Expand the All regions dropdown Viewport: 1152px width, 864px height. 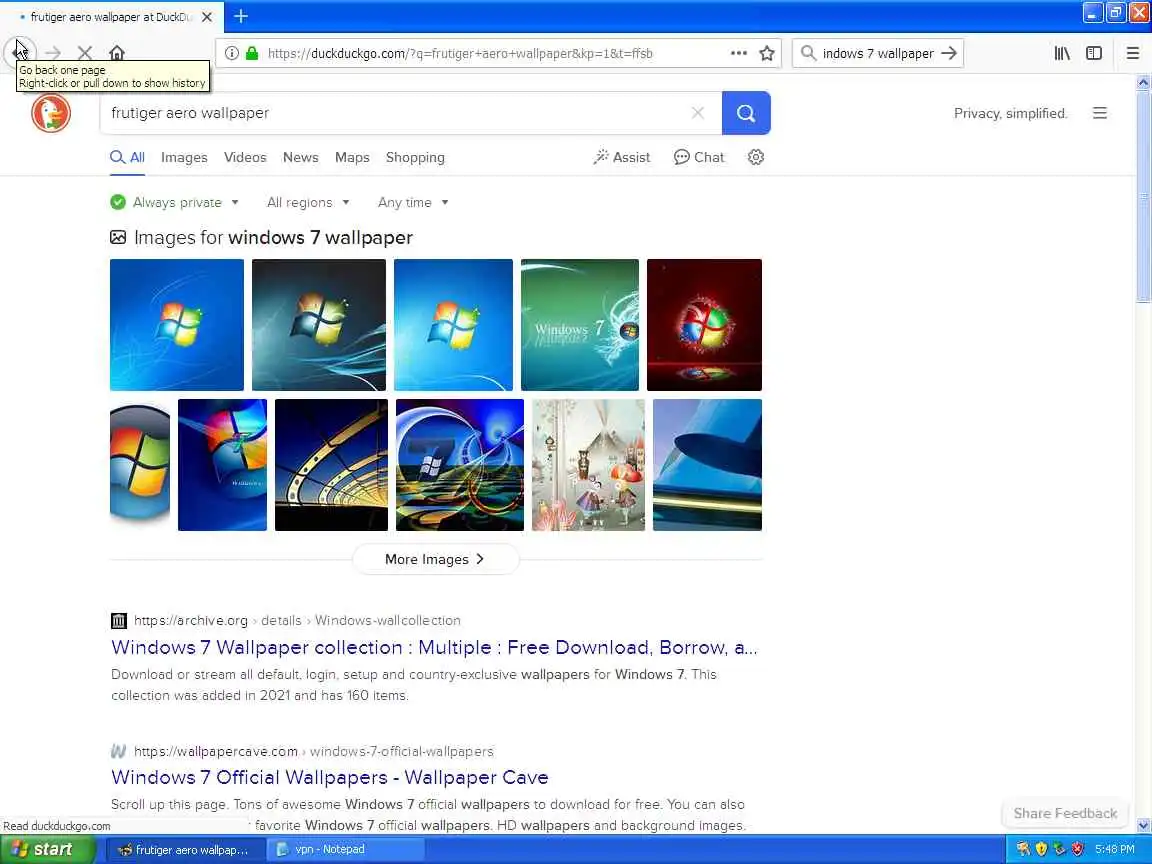(308, 202)
